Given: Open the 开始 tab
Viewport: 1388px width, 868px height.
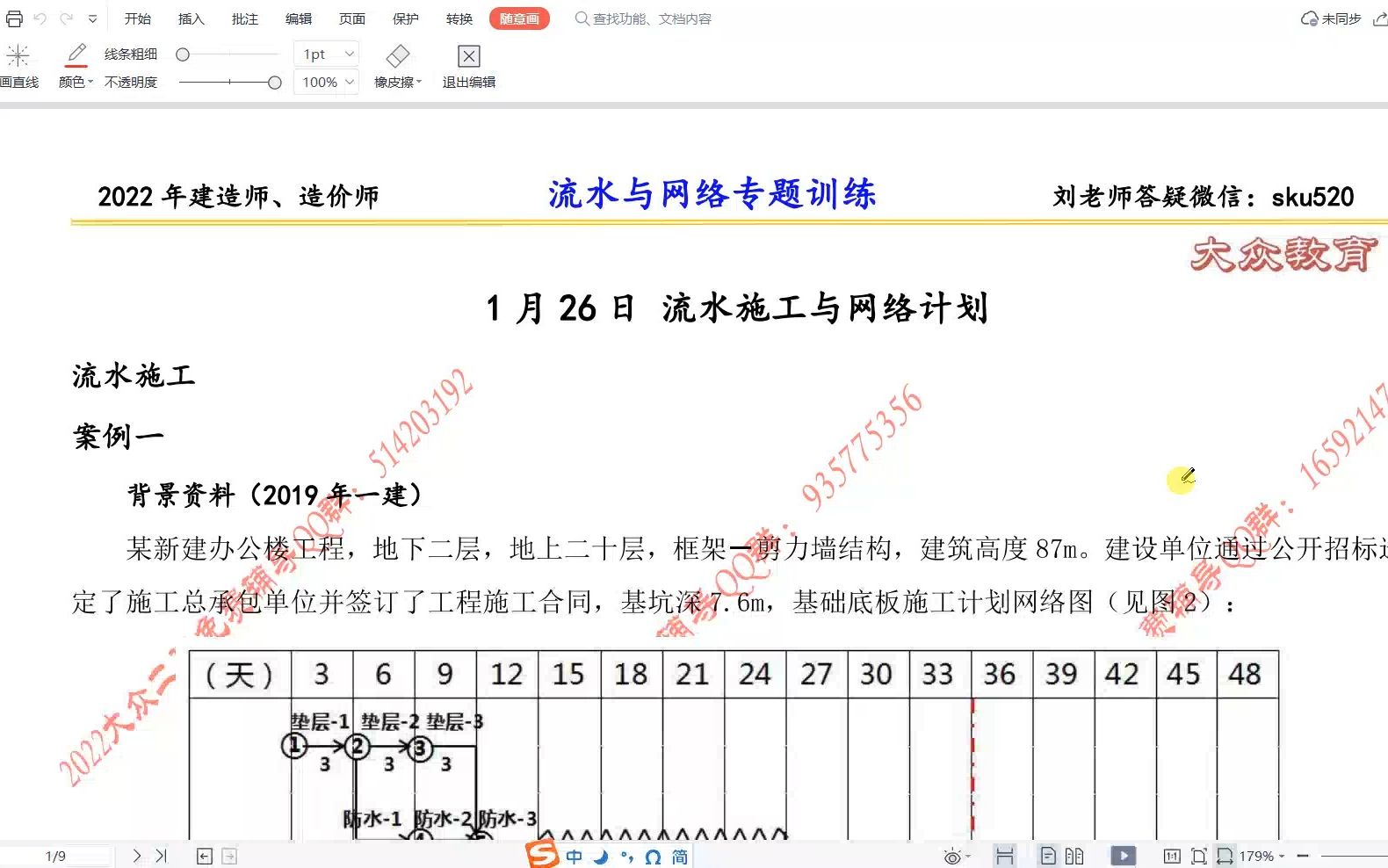Looking at the screenshot, I should click(138, 18).
